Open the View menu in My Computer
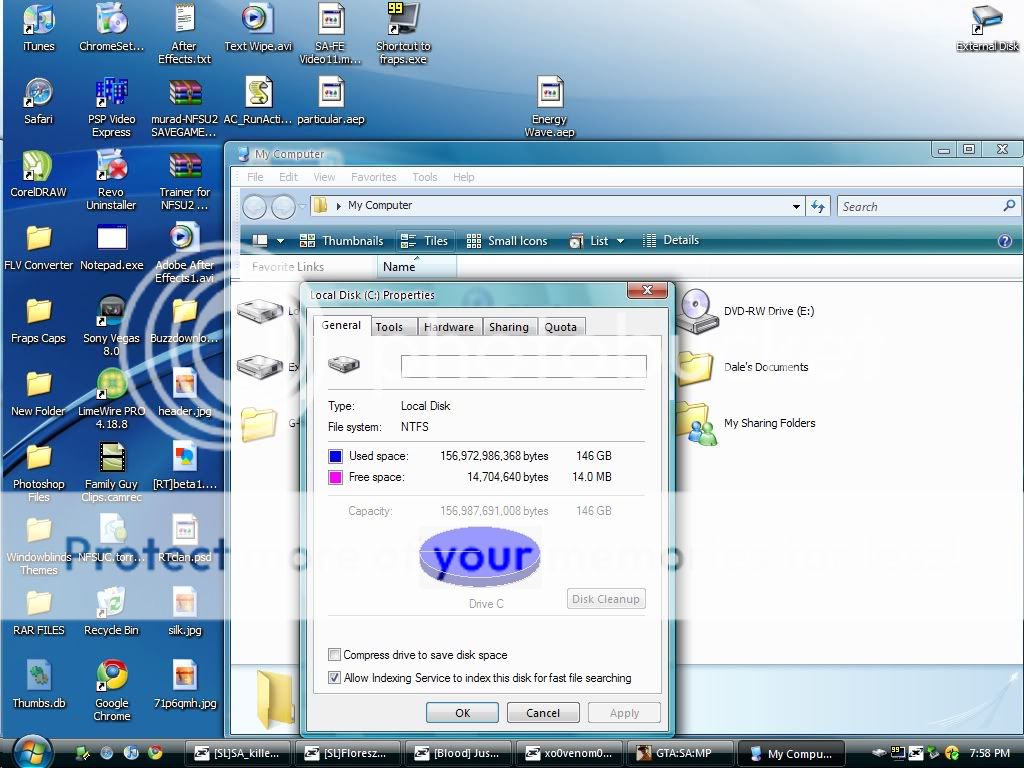Image resolution: width=1024 pixels, height=768 pixels. [324, 177]
